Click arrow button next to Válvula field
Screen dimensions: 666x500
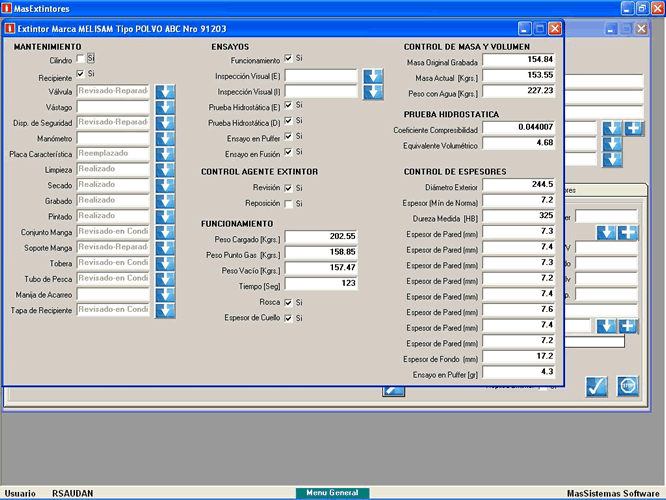coord(165,92)
